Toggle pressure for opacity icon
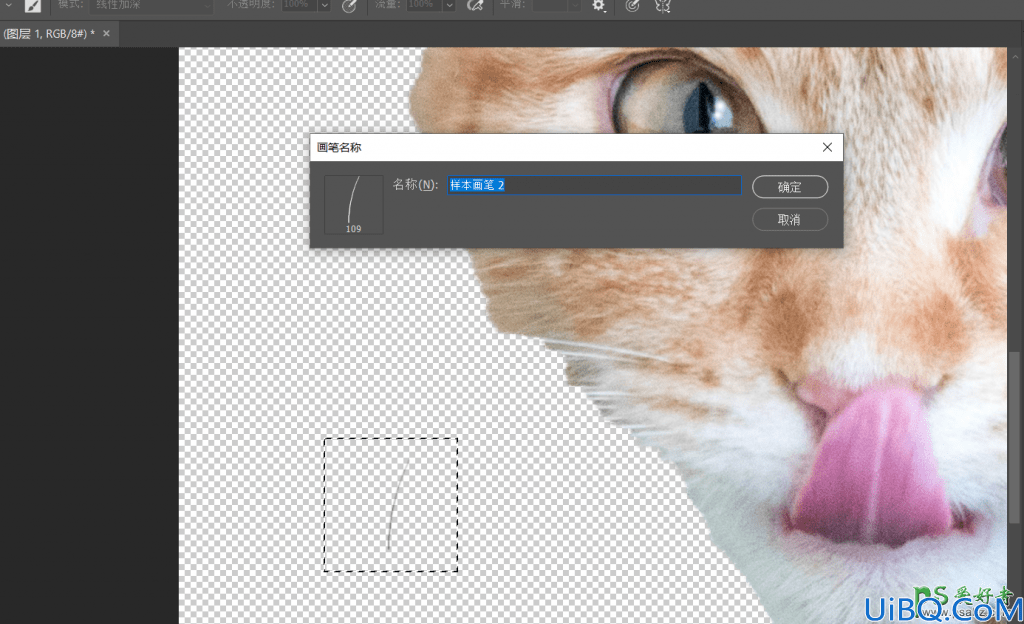The image size is (1024, 624). tap(350, 6)
